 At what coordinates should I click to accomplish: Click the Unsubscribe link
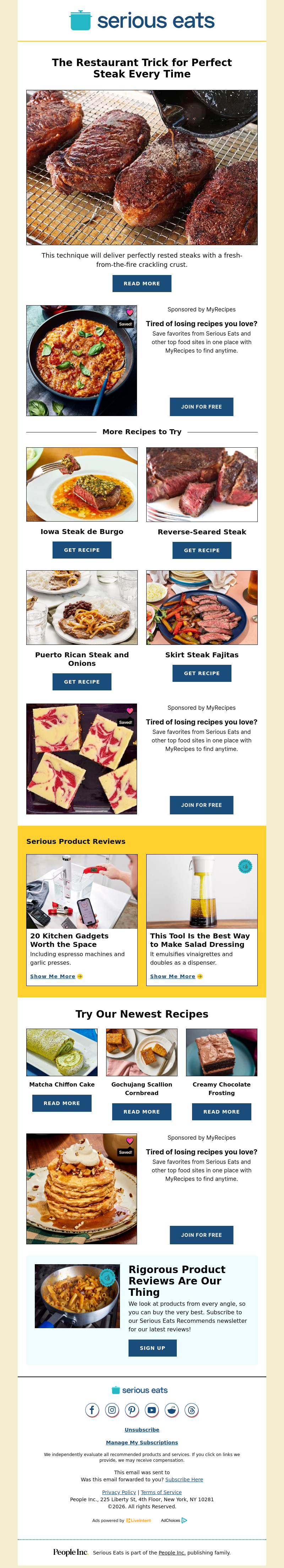(x=142, y=1430)
